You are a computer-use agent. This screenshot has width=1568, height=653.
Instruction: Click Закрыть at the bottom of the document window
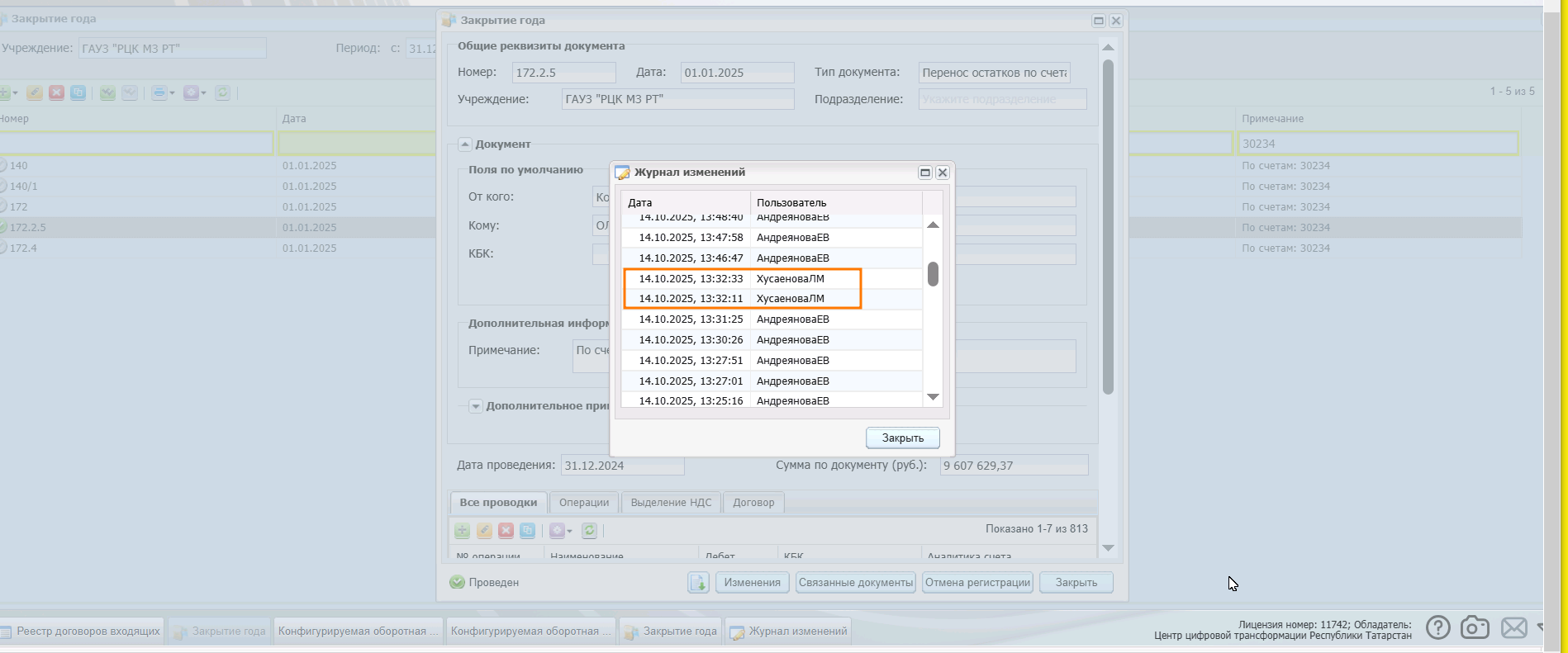1076,583
